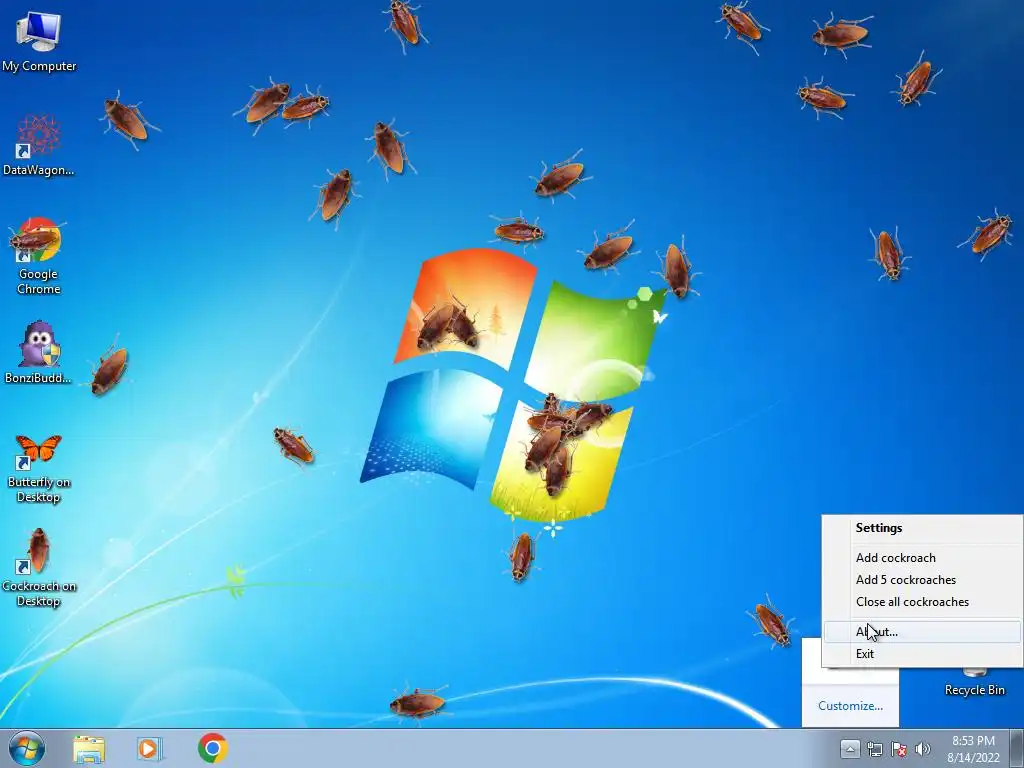Select the Butterfly on Desktop shortcut
1024x768 pixels.
(x=39, y=468)
